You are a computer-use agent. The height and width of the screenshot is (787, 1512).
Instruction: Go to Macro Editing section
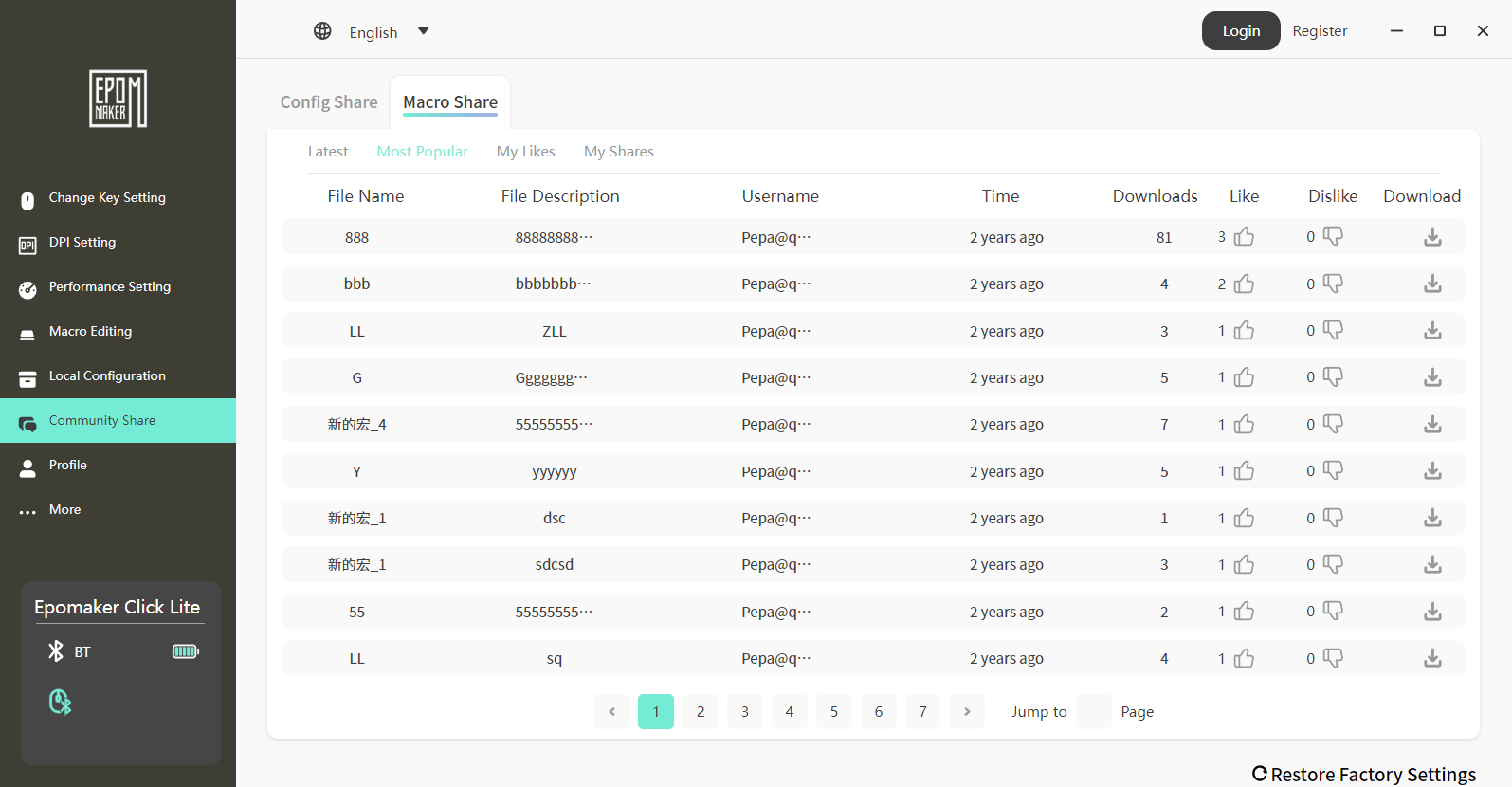click(x=90, y=332)
